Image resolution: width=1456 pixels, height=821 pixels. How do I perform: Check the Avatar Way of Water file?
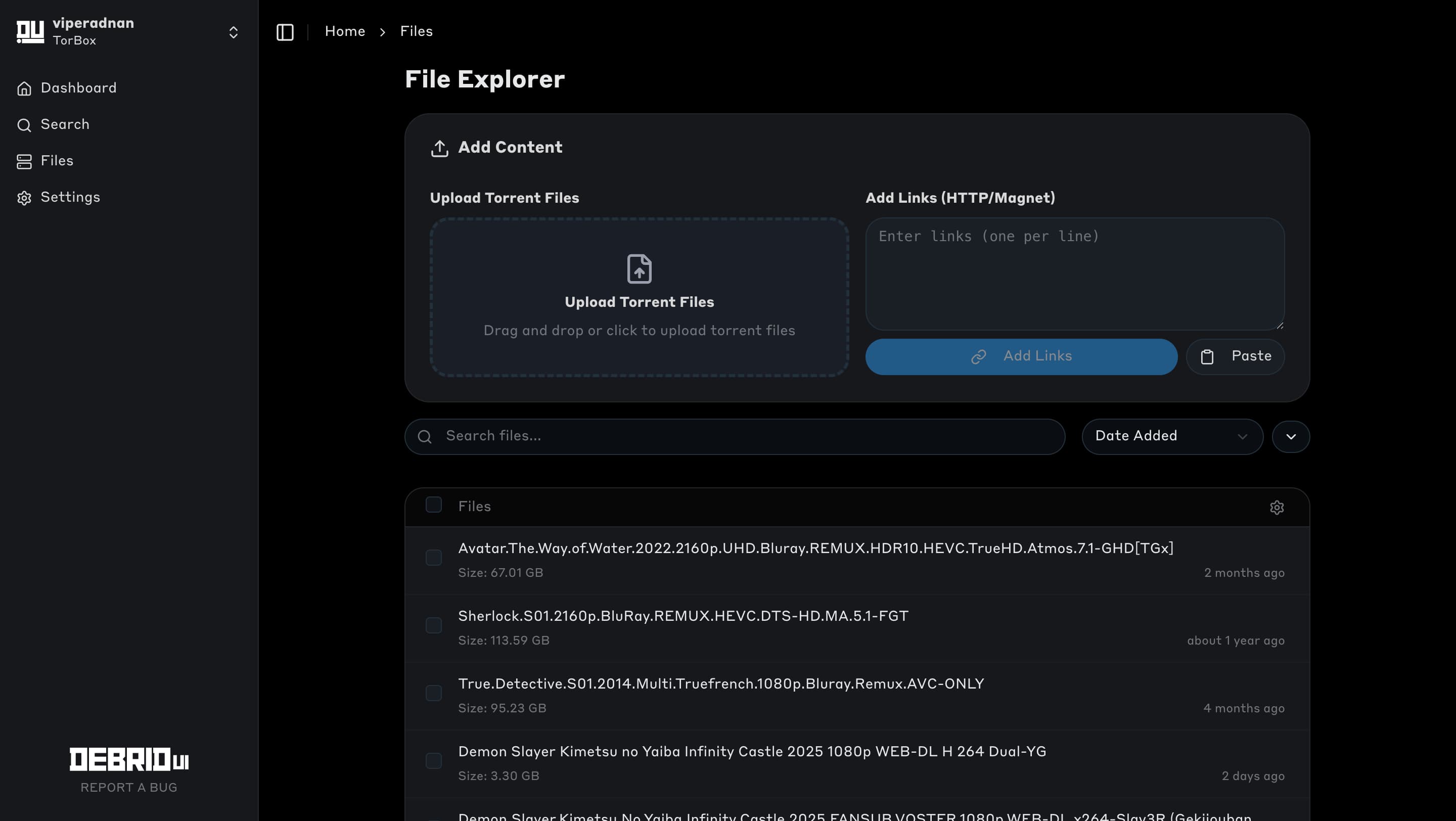click(434, 558)
